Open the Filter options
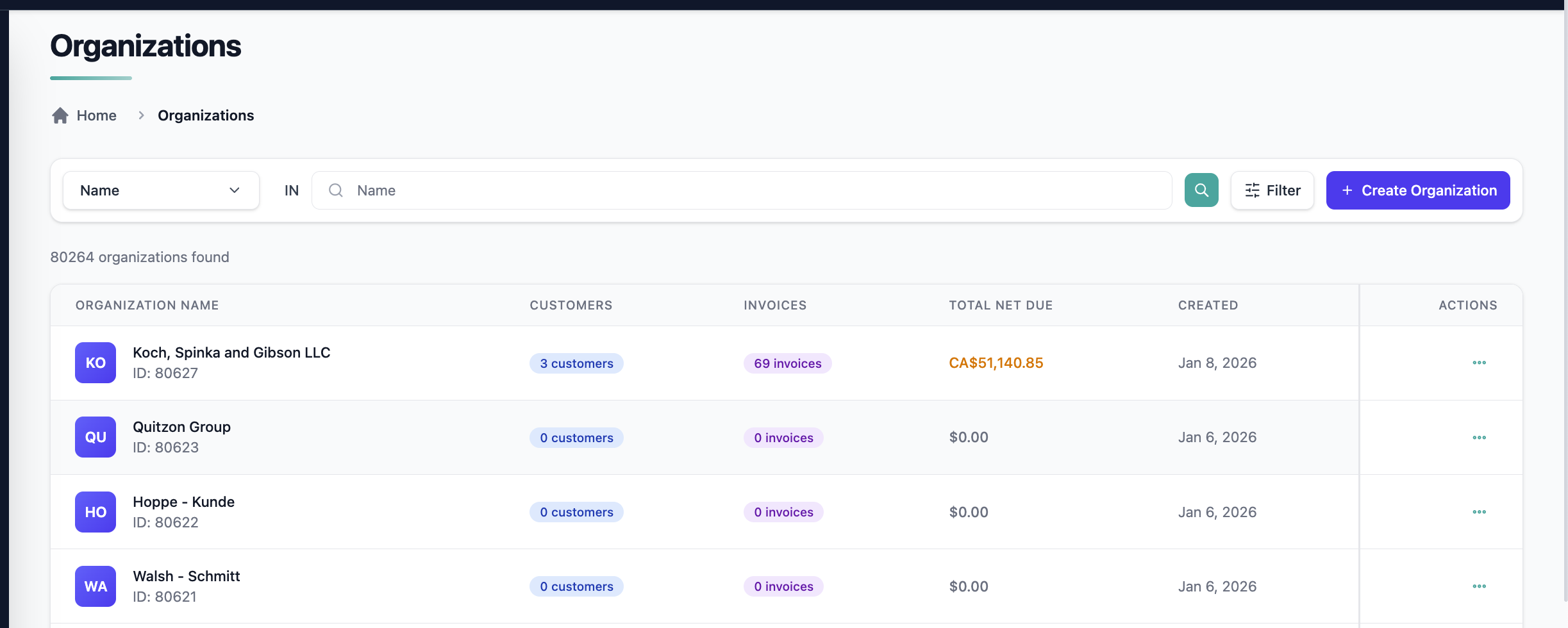The width and height of the screenshot is (1568, 628). (1272, 190)
